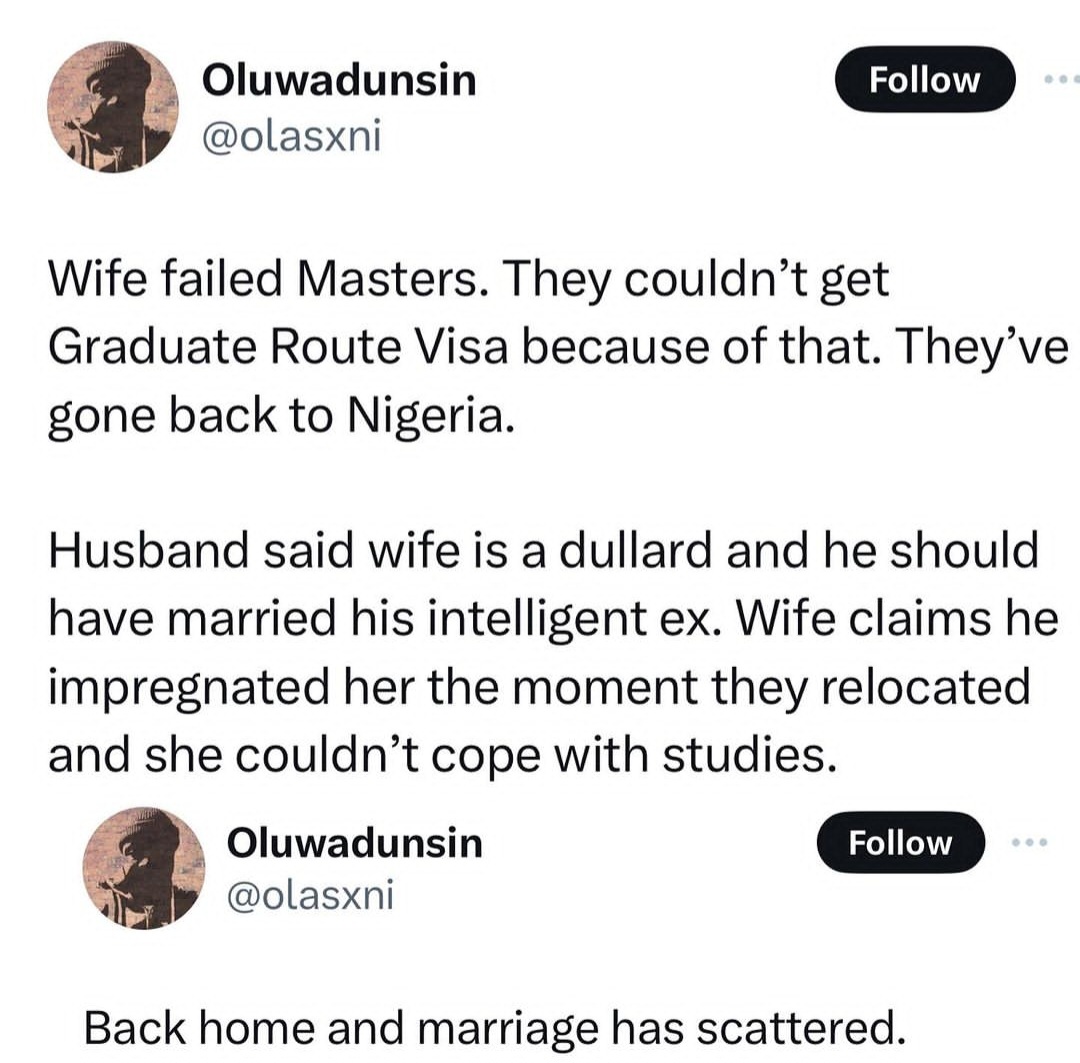Open Oluwadunsin's profile via the top display name
Viewport: 1080px width, 1063px height.
[340, 82]
